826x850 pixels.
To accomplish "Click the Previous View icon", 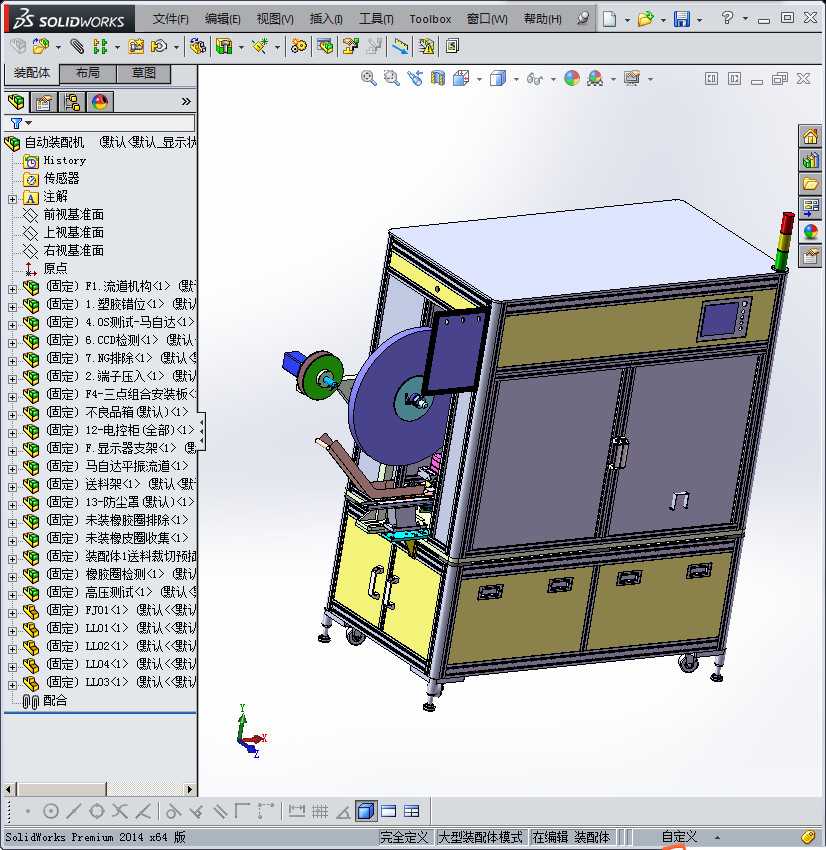I will tap(415, 79).
